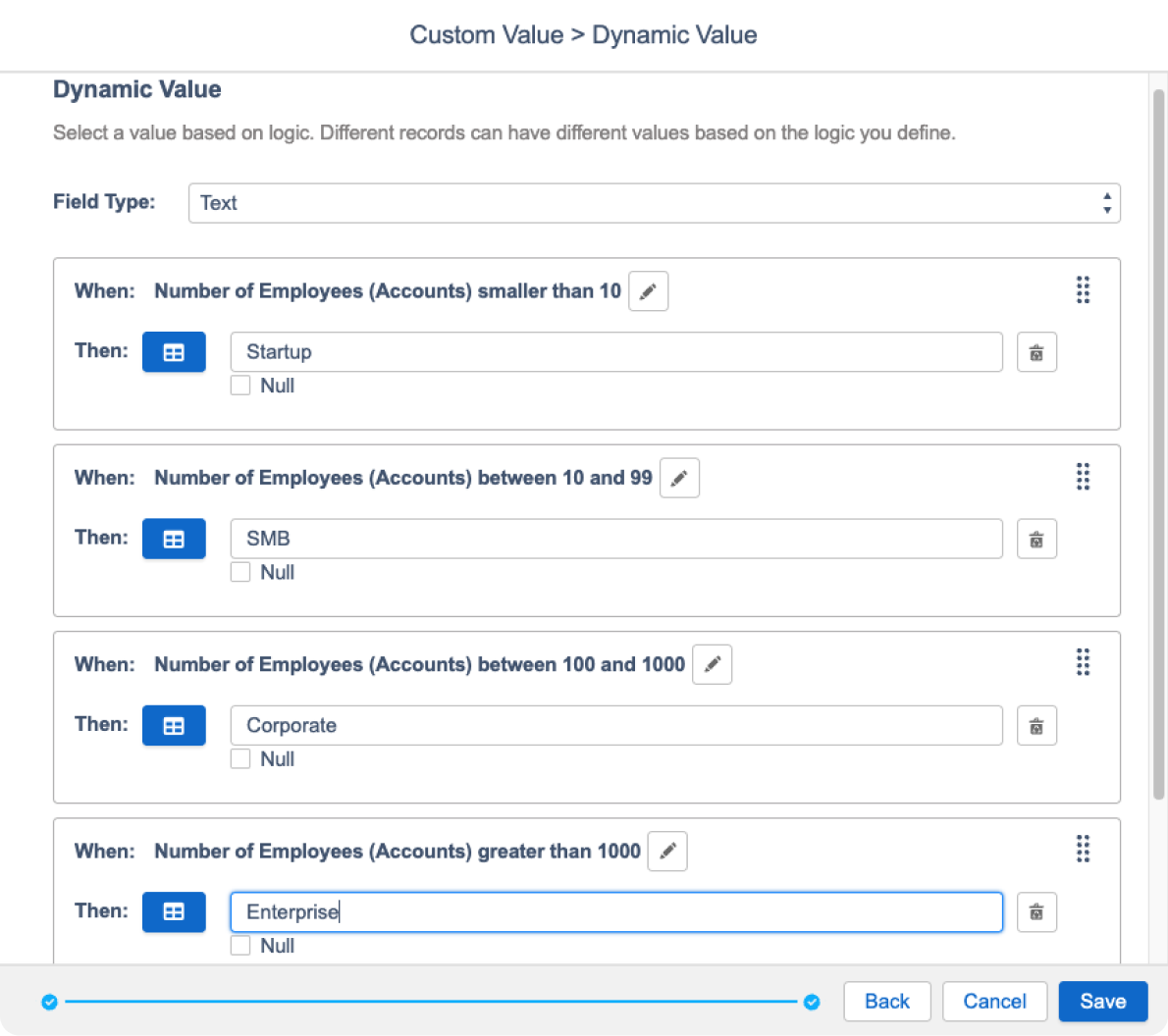The height and width of the screenshot is (1036, 1168).
Task: Delete the Enterprise rule
Action: 1036,912
